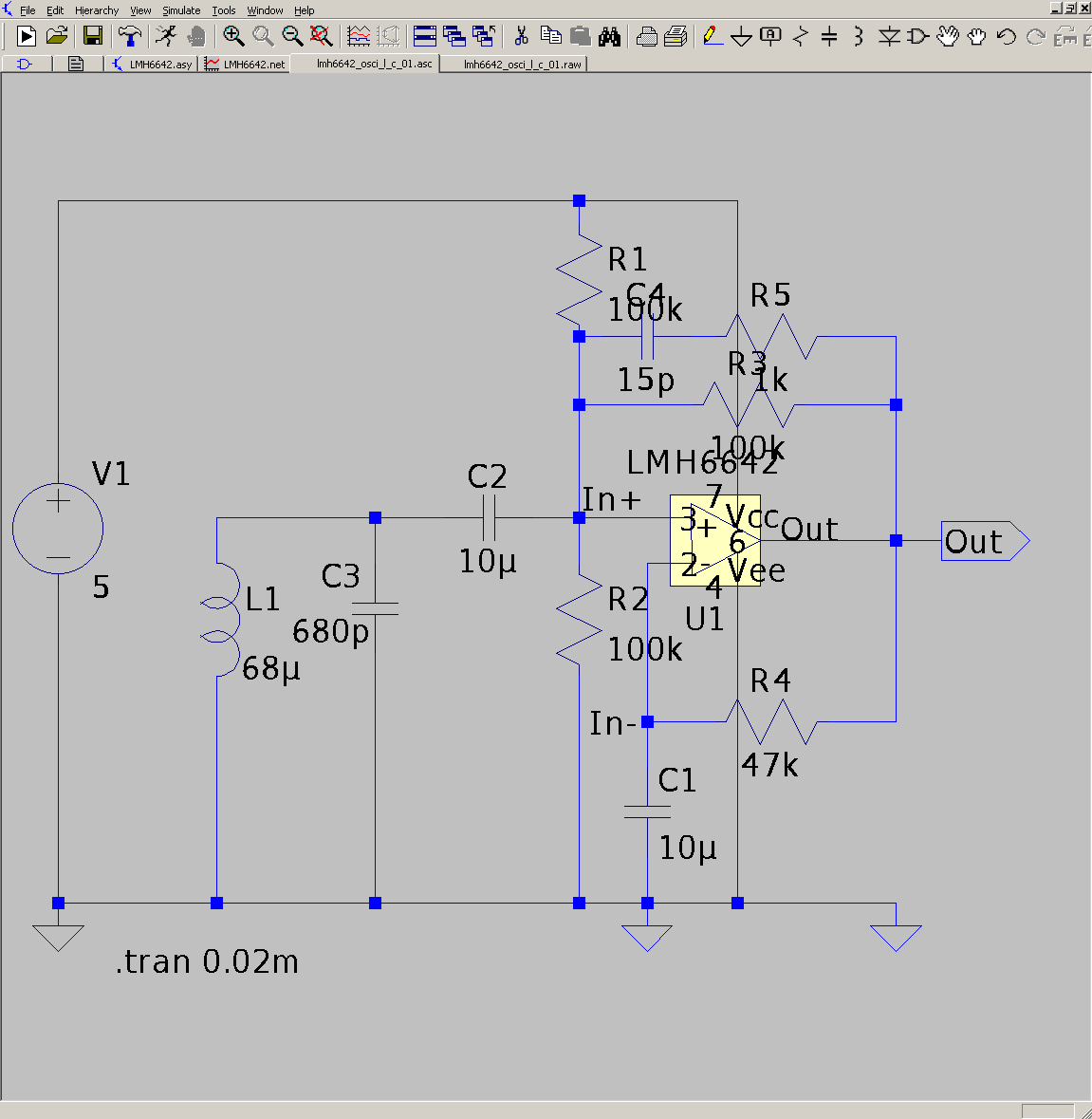Open the Window menu
1092x1119 pixels.
[x=265, y=10]
